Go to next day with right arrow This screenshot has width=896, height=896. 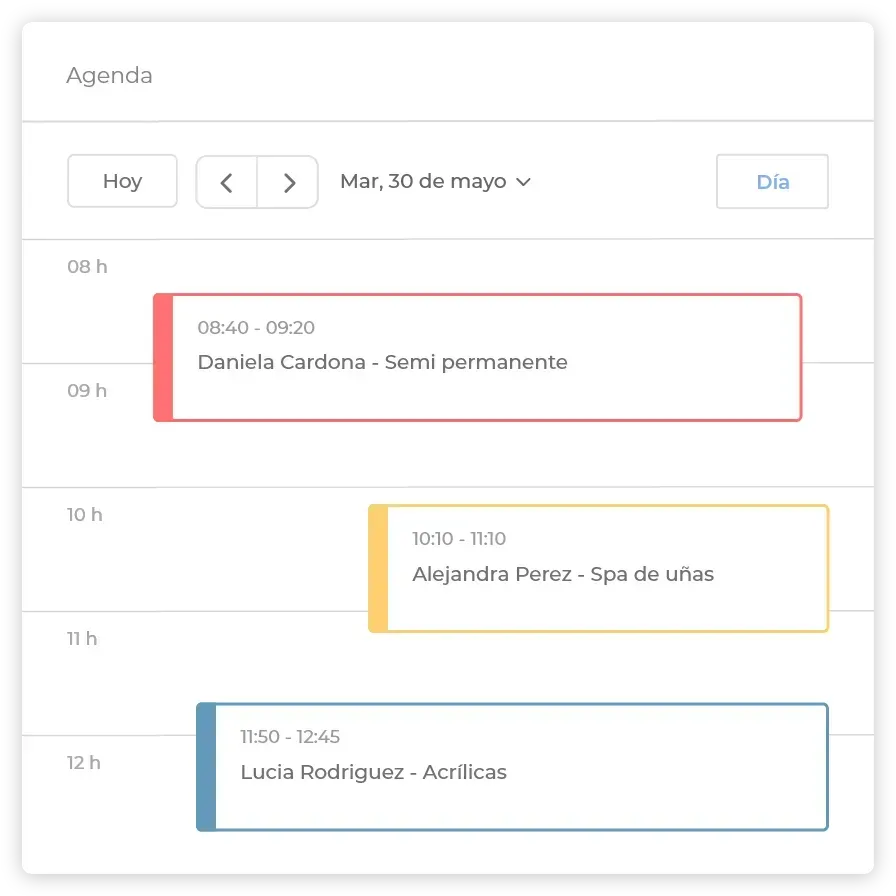point(288,182)
